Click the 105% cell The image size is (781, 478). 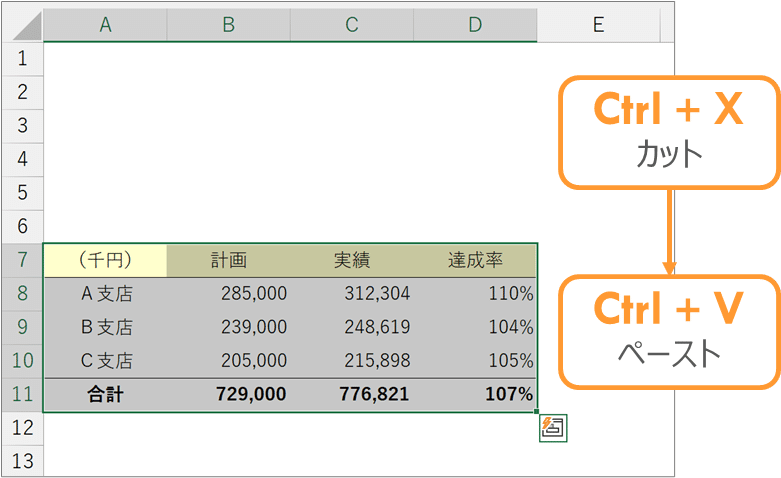click(475, 361)
